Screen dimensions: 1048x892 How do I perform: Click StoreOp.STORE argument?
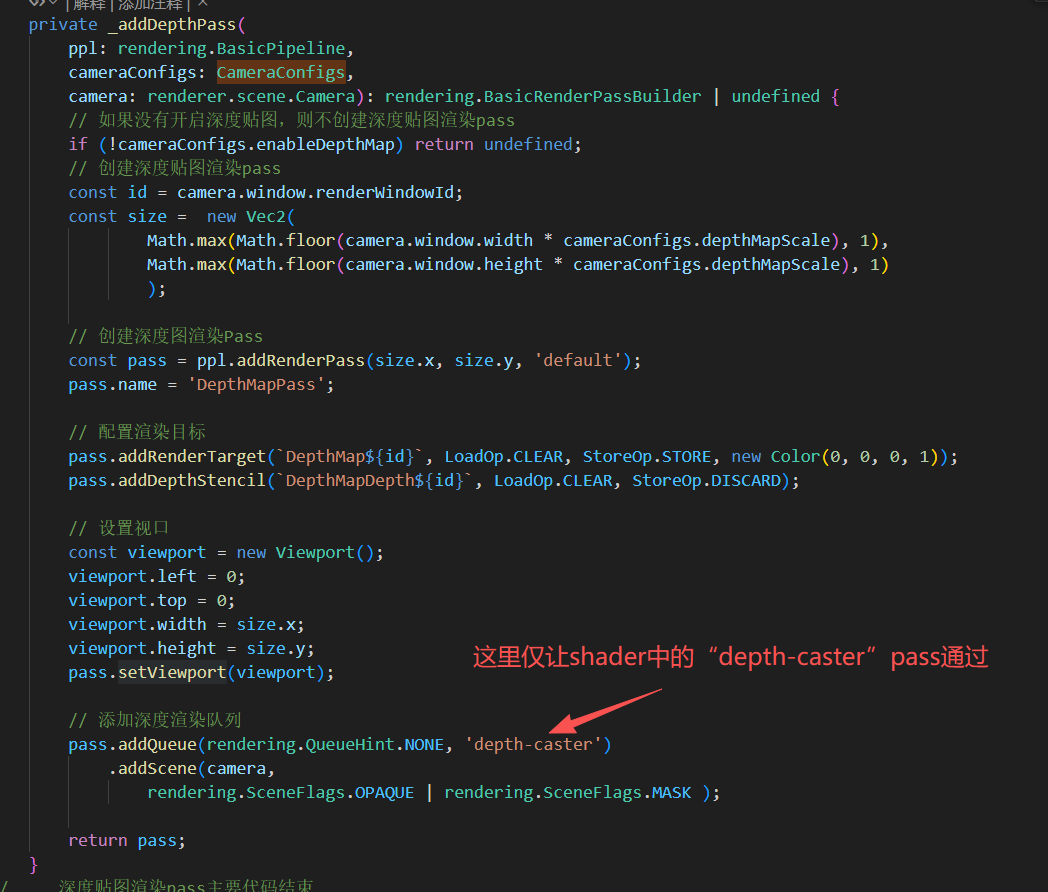(x=646, y=458)
